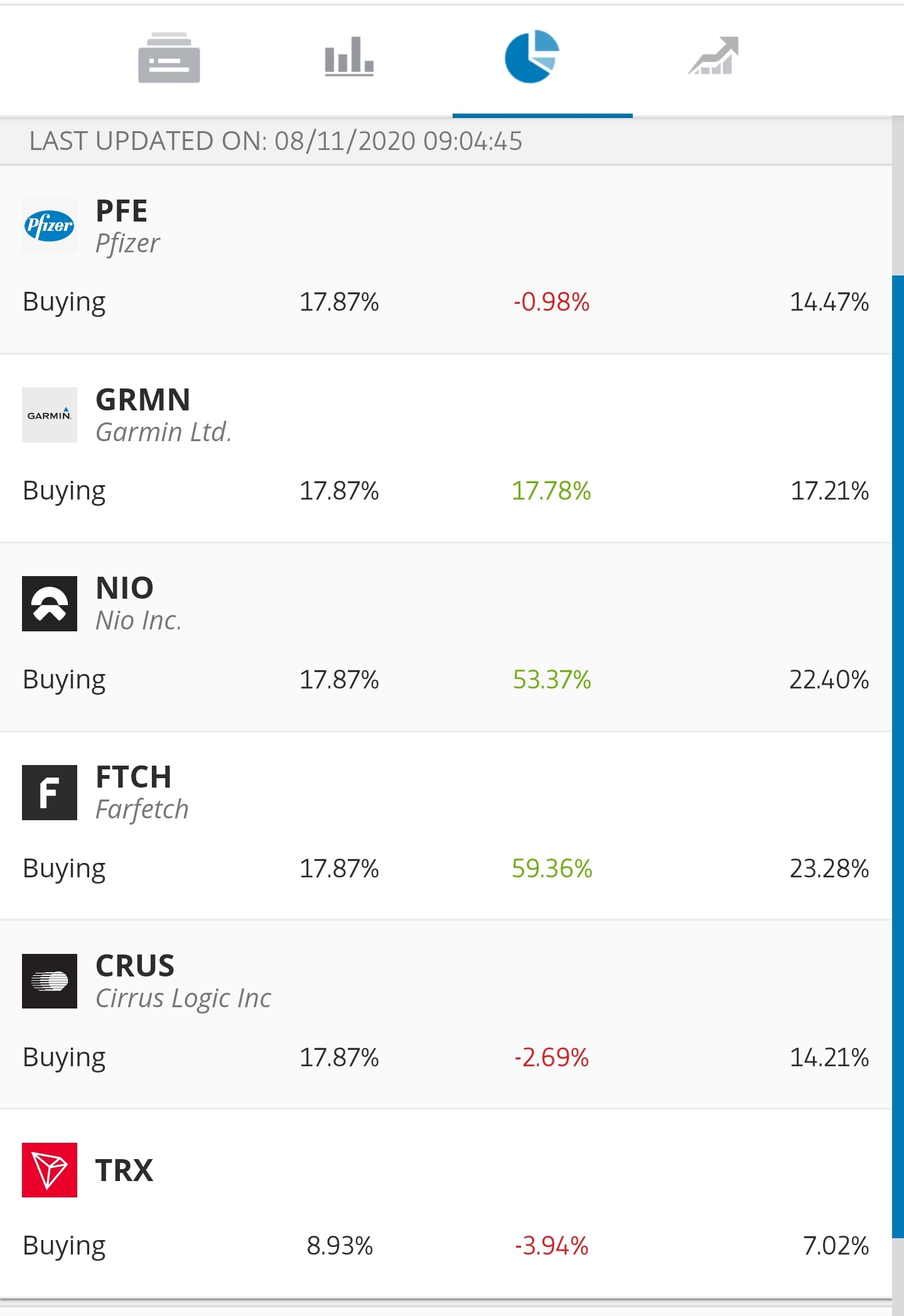Click the red -3.94% TRX change

coord(553,1244)
